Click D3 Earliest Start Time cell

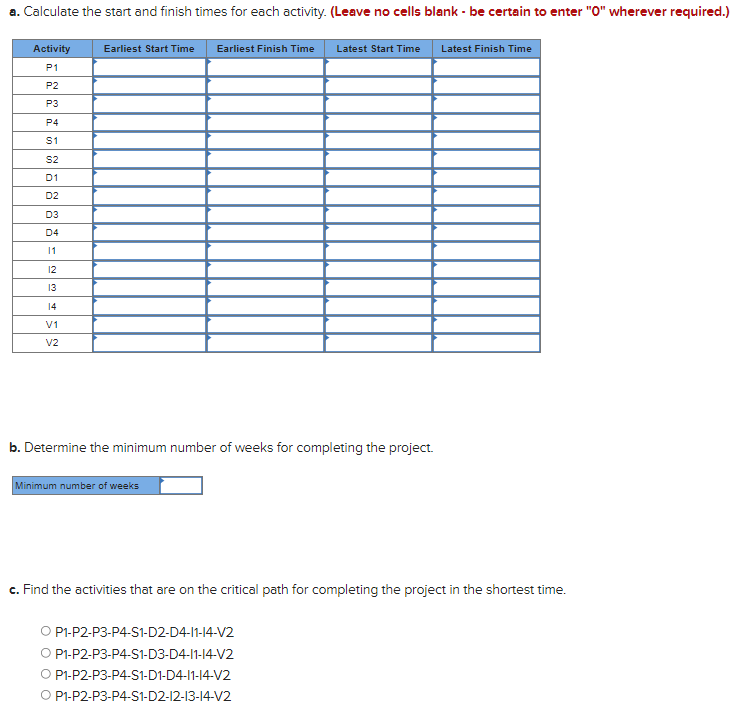149,214
